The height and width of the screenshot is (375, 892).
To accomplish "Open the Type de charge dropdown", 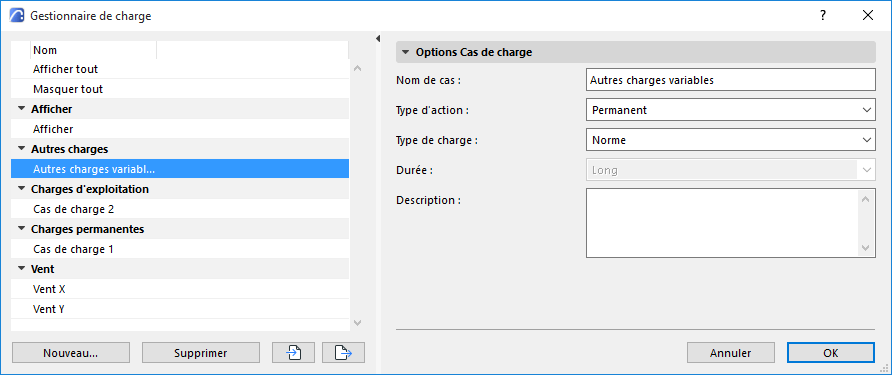I will click(x=730, y=139).
